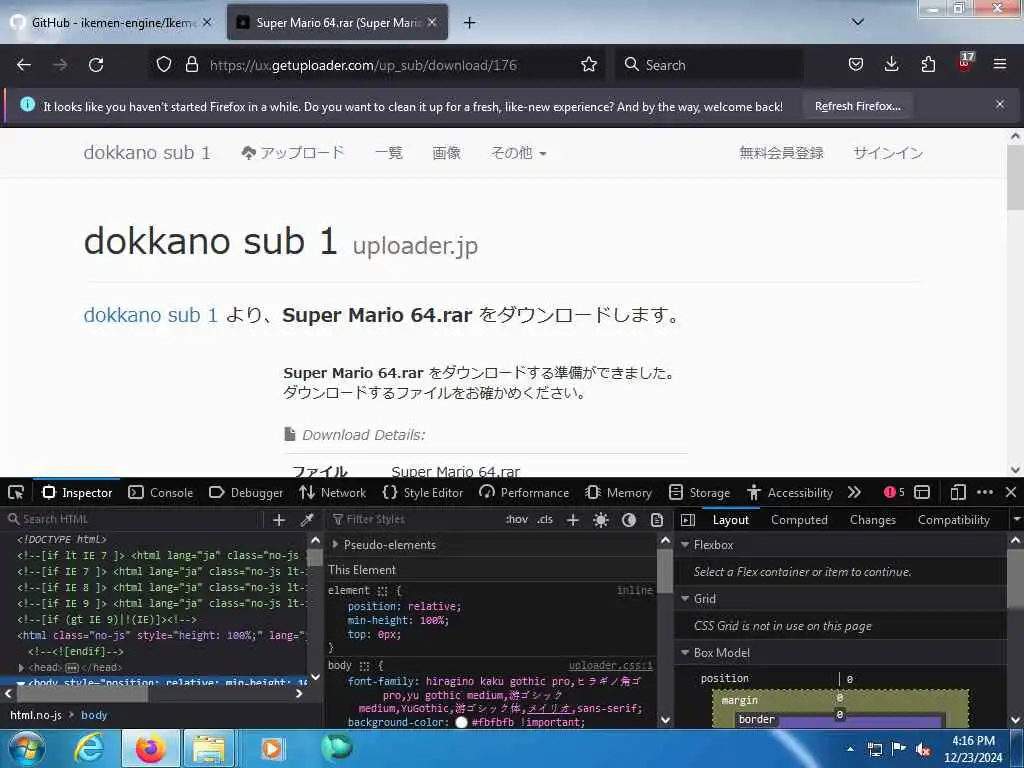This screenshot has width=1024, height=768.
Task: Add a new CSS rule
Action: tap(573, 520)
